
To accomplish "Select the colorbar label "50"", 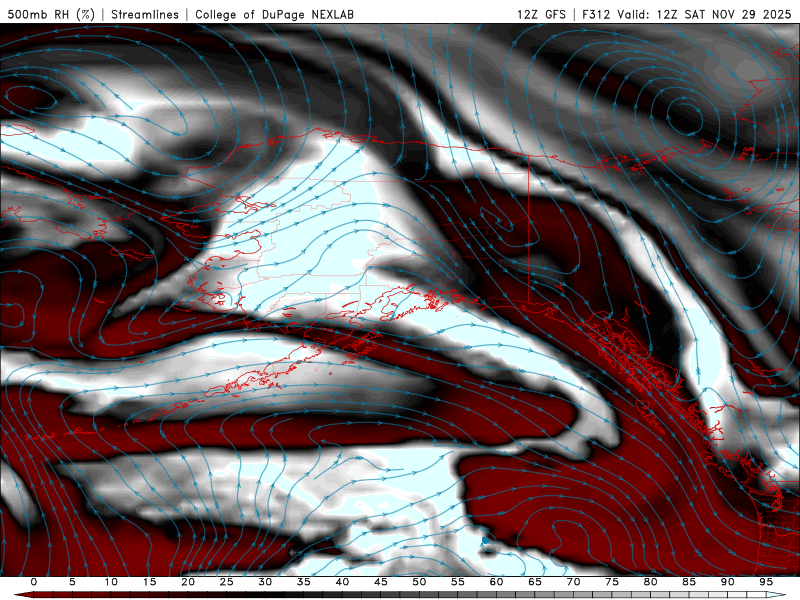I will 419,582.
